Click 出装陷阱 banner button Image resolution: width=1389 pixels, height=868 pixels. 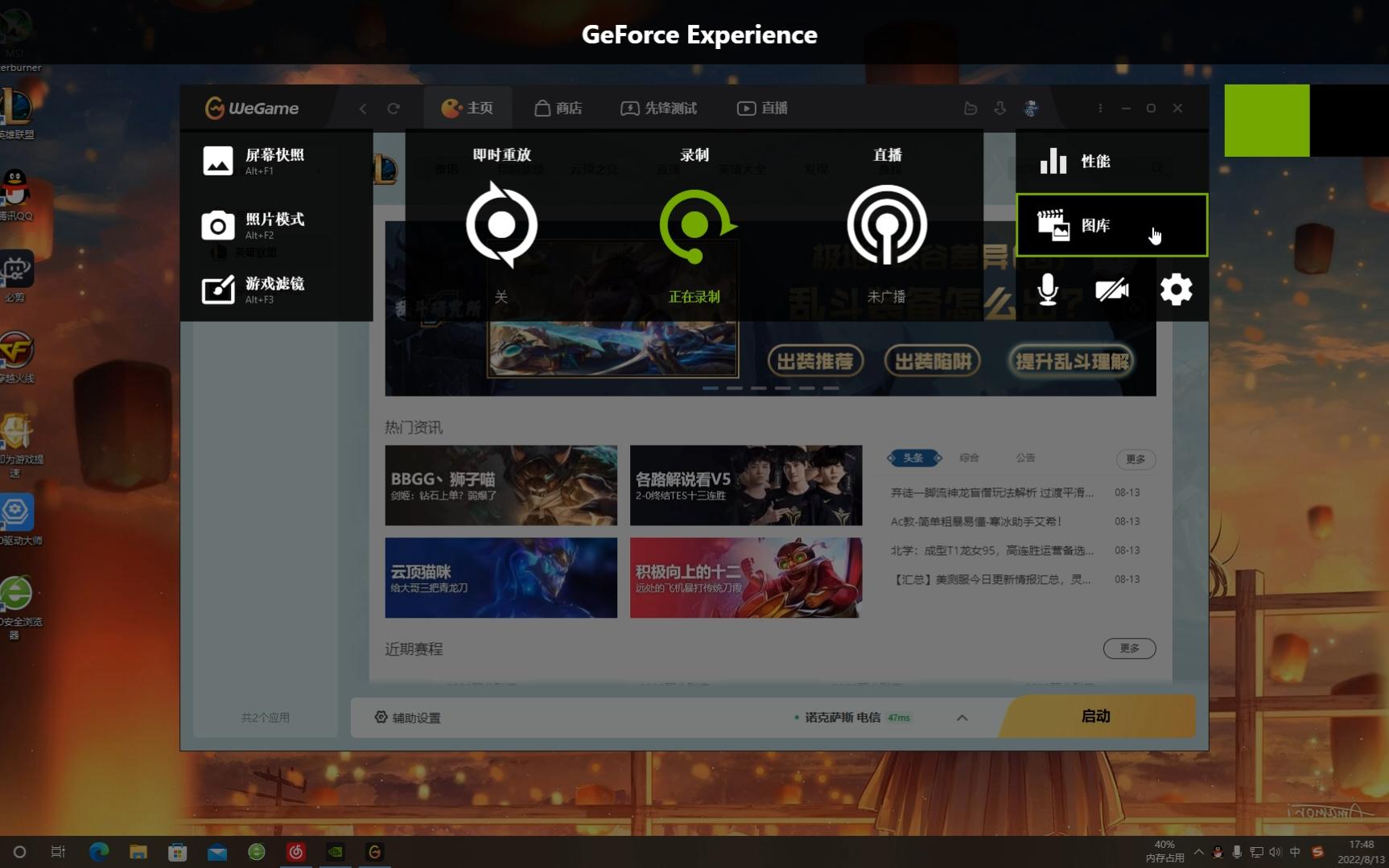click(x=933, y=360)
